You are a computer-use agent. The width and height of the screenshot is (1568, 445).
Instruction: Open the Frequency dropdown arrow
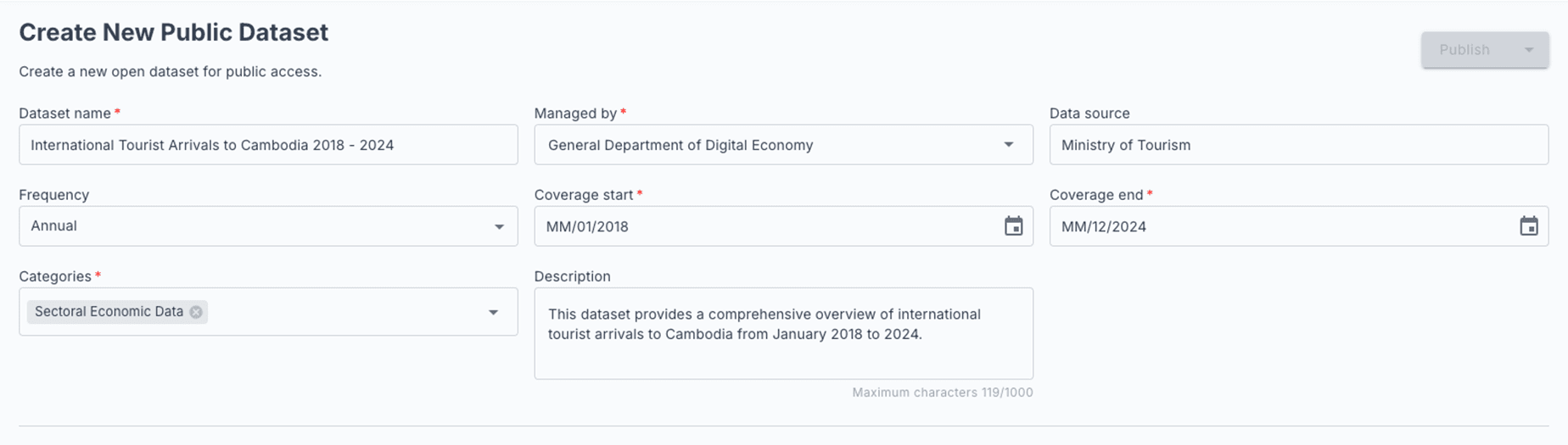coord(499,226)
